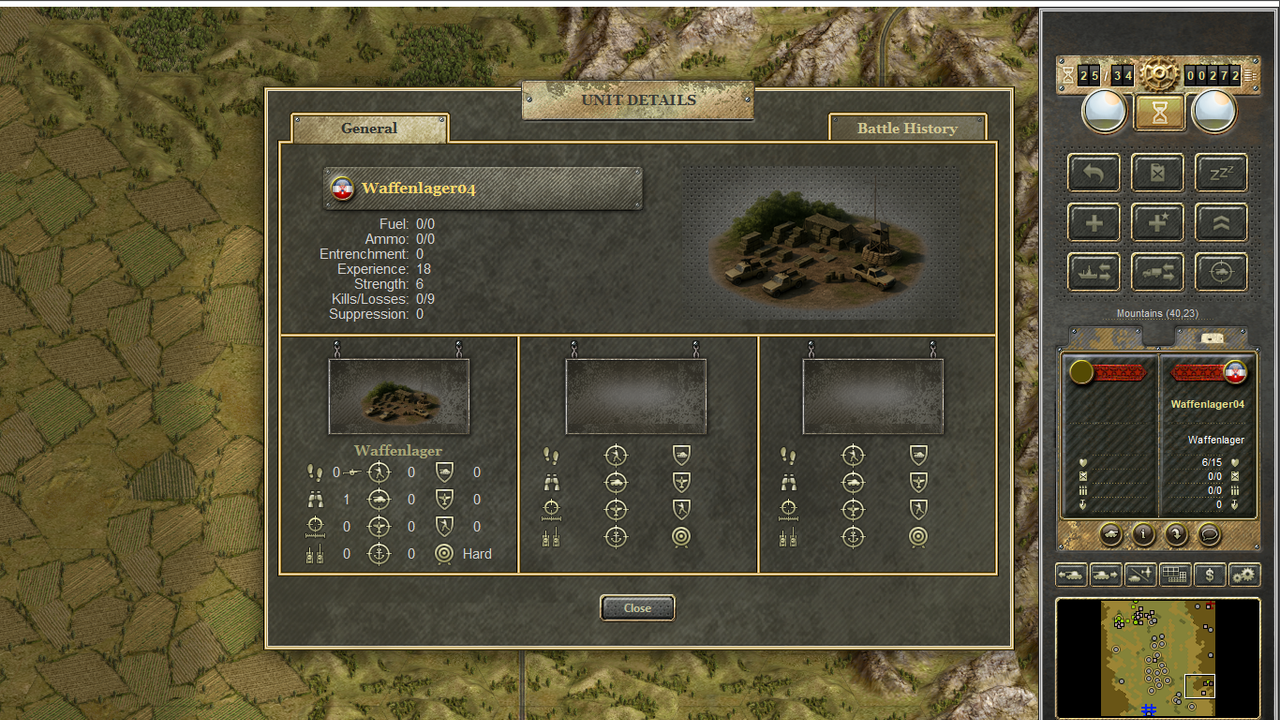The image size is (1280, 720).
Task: Click the 'Hard' target type icon
Action: (x=444, y=553)
